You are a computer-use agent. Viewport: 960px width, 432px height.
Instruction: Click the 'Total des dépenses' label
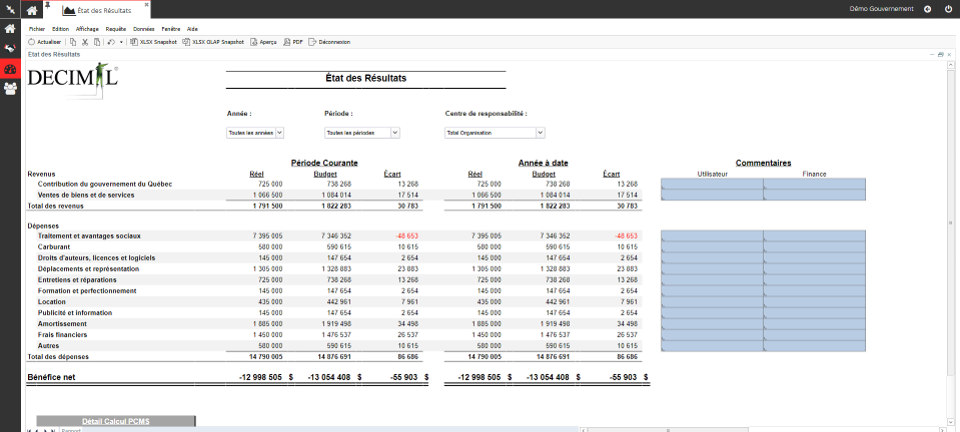(x=58, y=357)
